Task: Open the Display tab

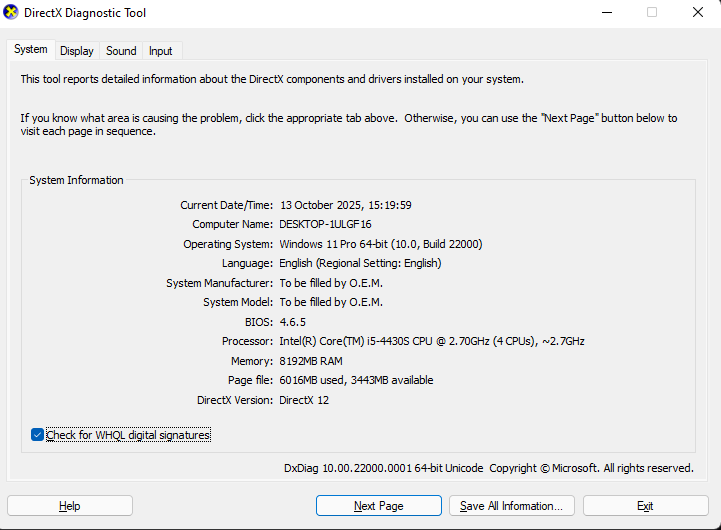Action: coord(77,51)
